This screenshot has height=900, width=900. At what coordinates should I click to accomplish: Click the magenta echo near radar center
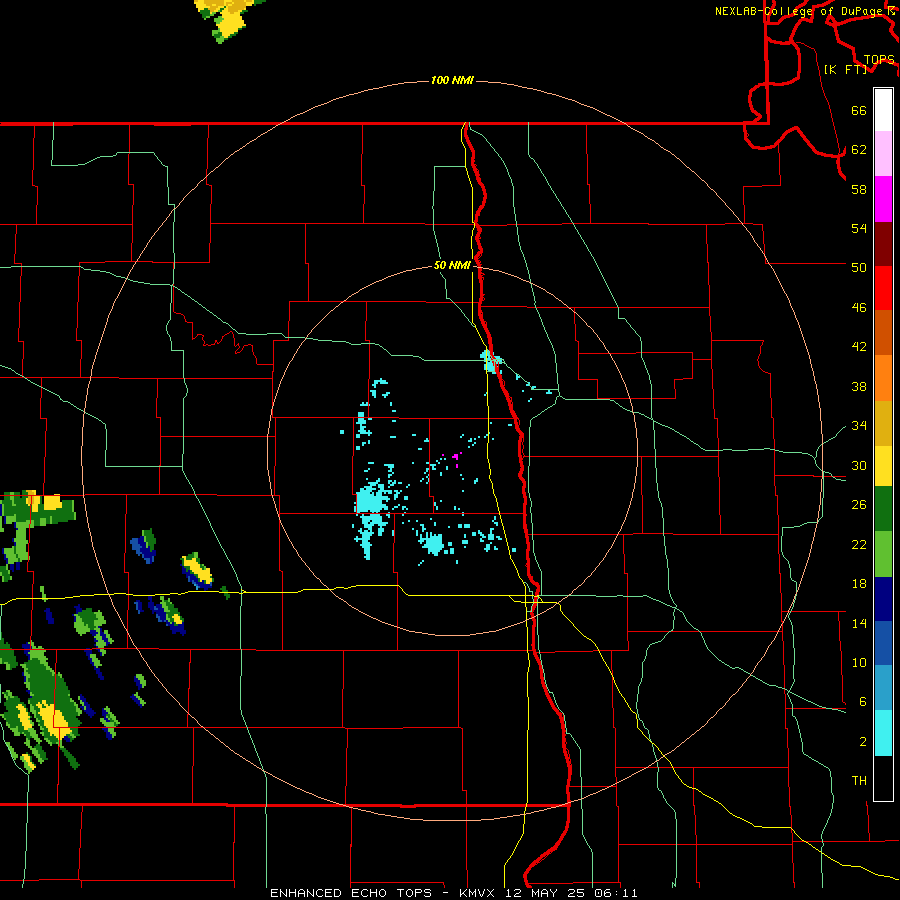[x=456, y=457]
